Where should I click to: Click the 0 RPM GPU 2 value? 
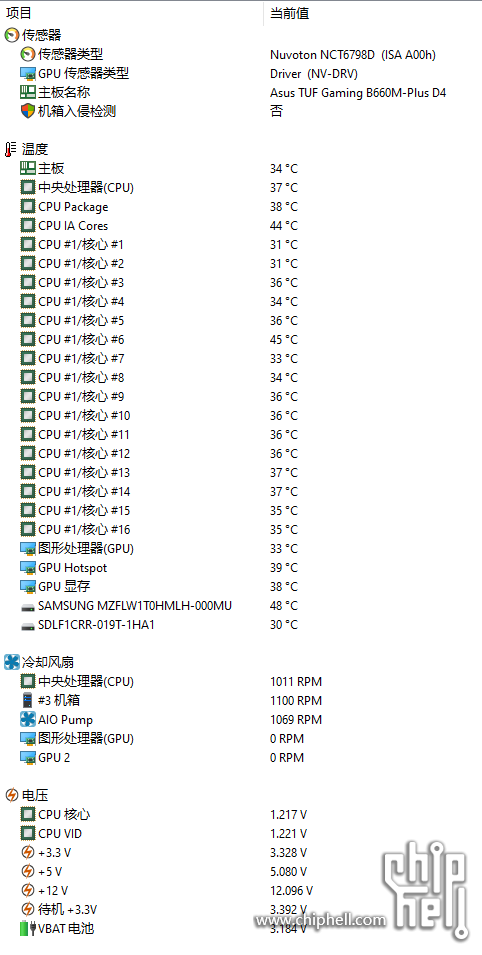pyautogui.click(x=287, y=758)
